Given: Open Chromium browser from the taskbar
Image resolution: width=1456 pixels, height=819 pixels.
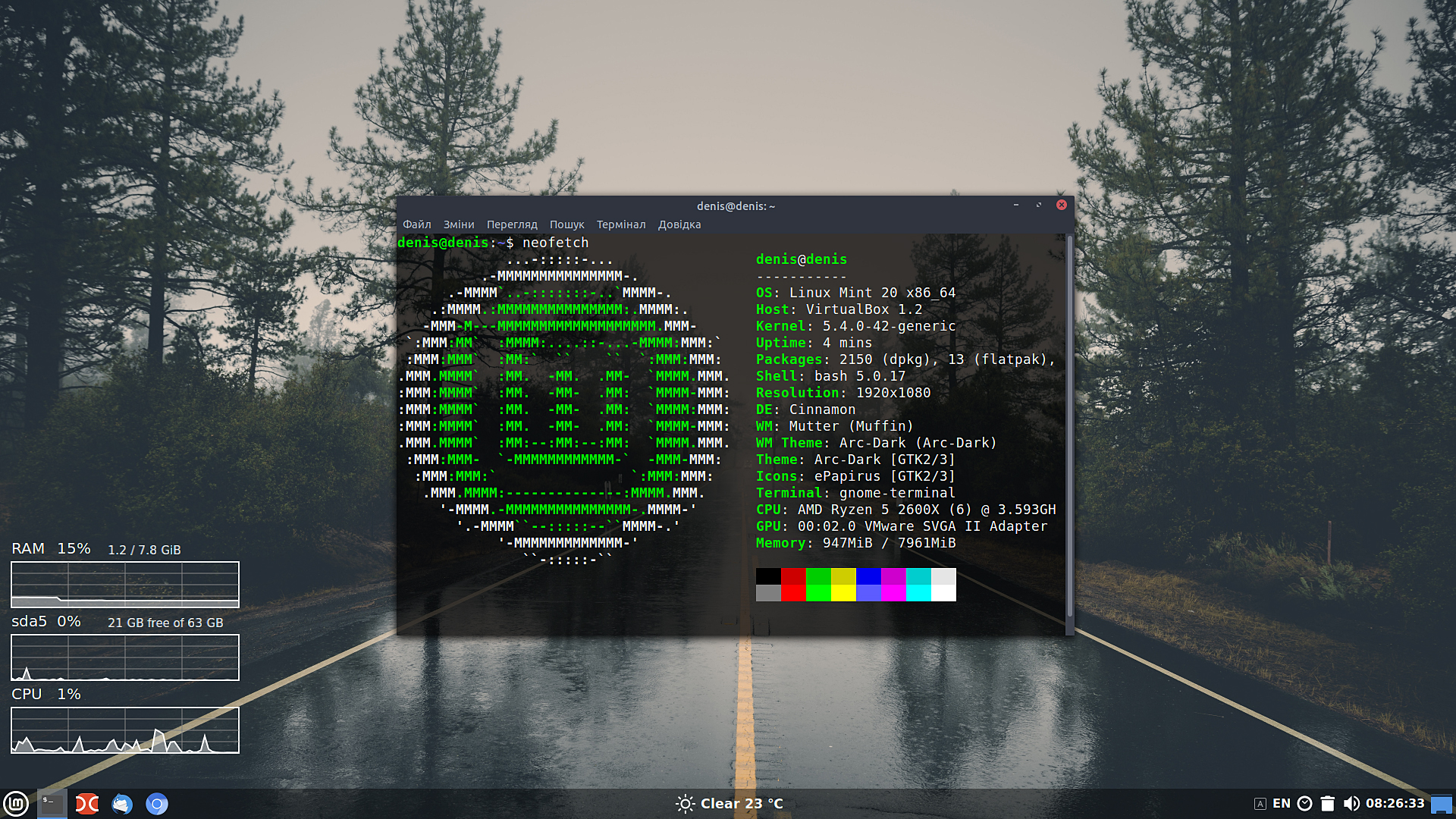Looking at the screenshot, I should pyautogui.click(x=157, y=804).
